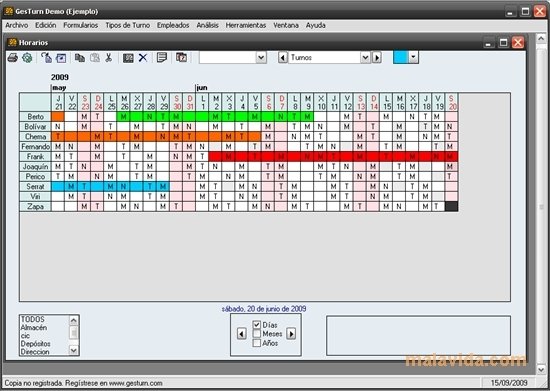Click the 'sábado, 20 de junio de 2009' label
Screen dimensions: 550x391
pos(264,309)
